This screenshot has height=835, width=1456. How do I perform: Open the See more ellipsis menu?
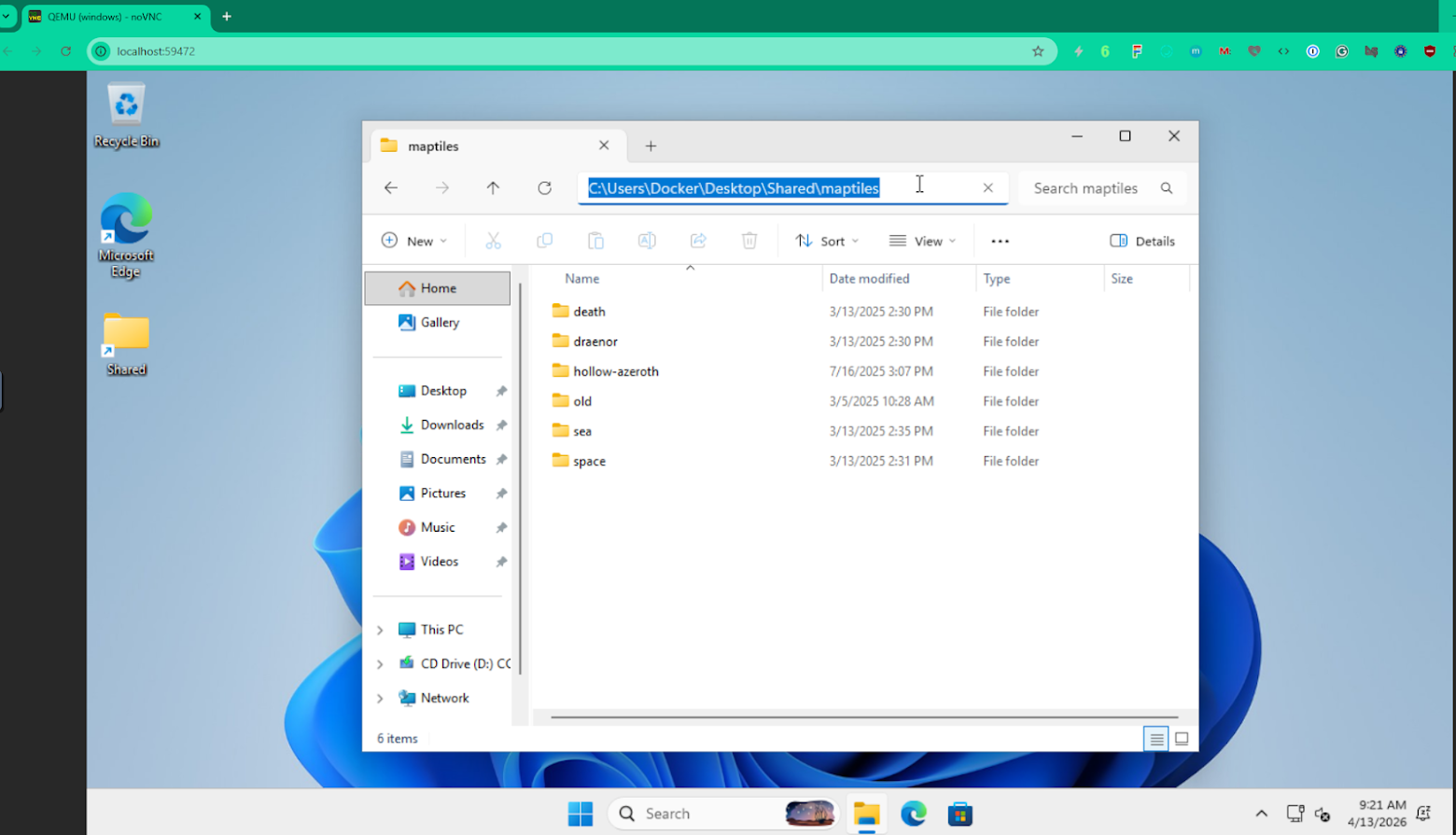pyautogui.click(x=1000, y=241)
